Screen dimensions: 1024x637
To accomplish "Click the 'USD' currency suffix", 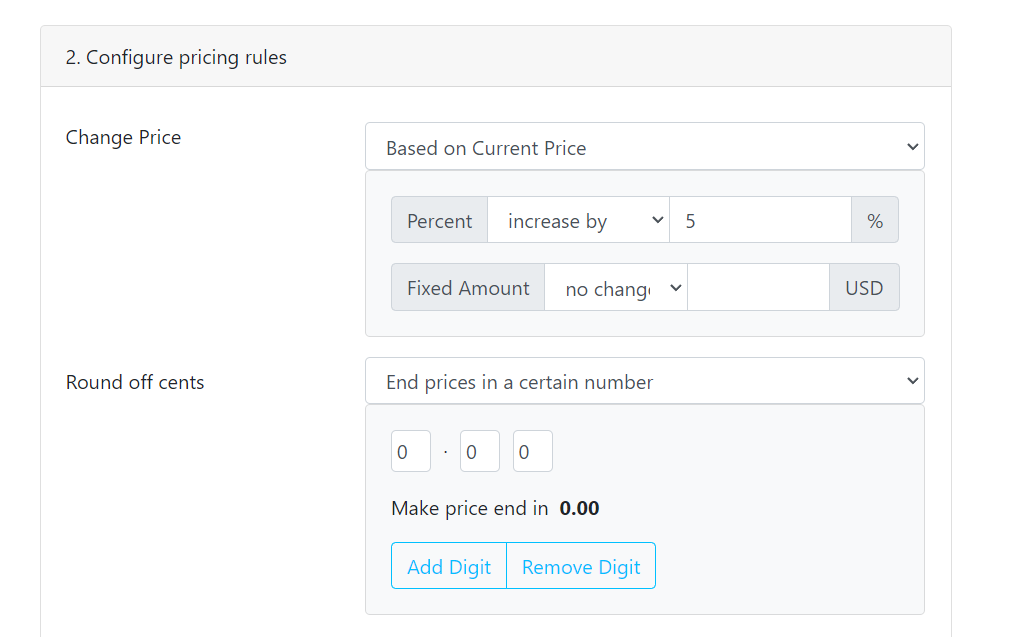I will [864, 288].
